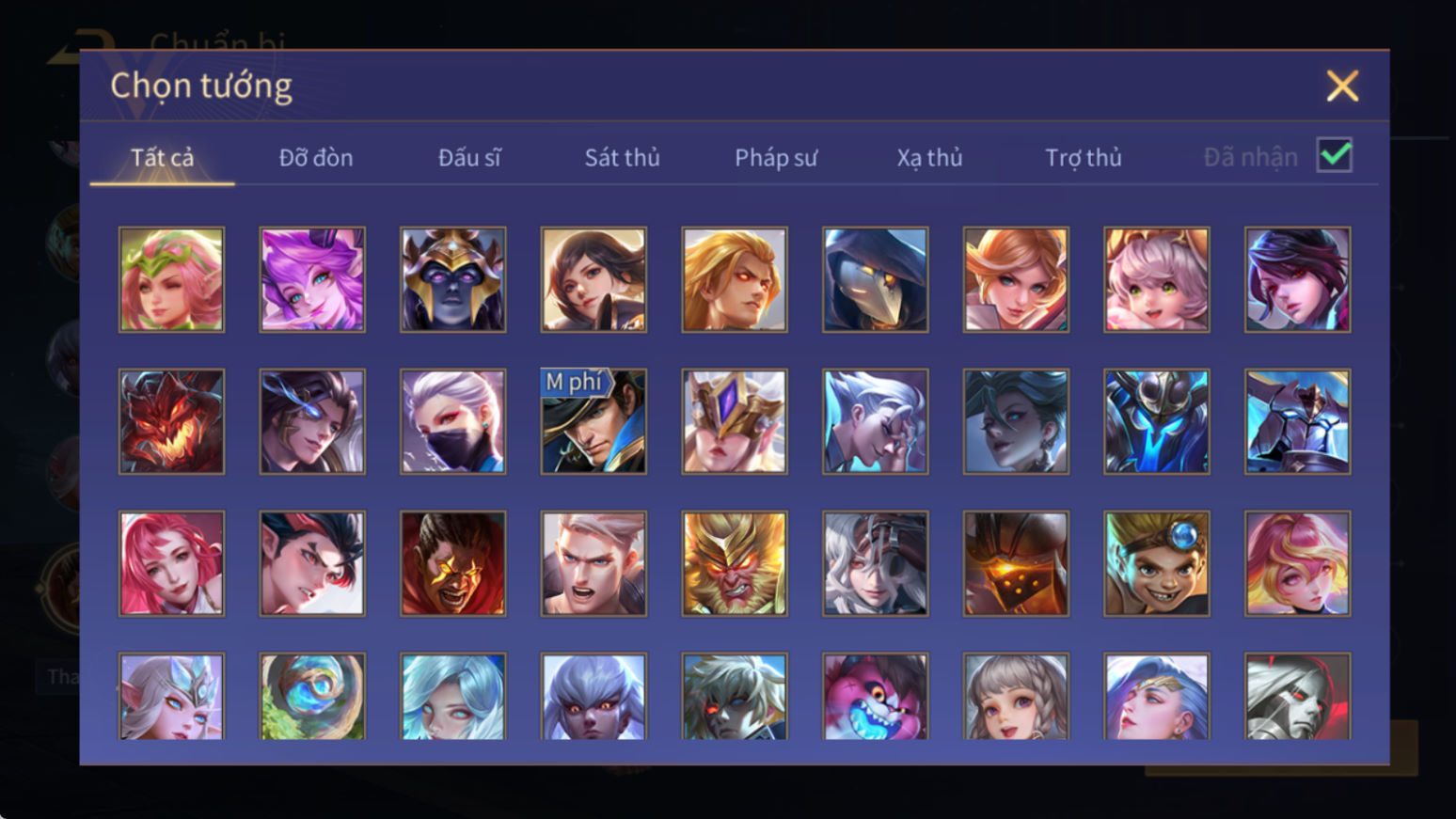The width and height of the screenshot is (1456, 819).
Task: Choose the purple-haired girl hero portrait
Action: (312, 279)
